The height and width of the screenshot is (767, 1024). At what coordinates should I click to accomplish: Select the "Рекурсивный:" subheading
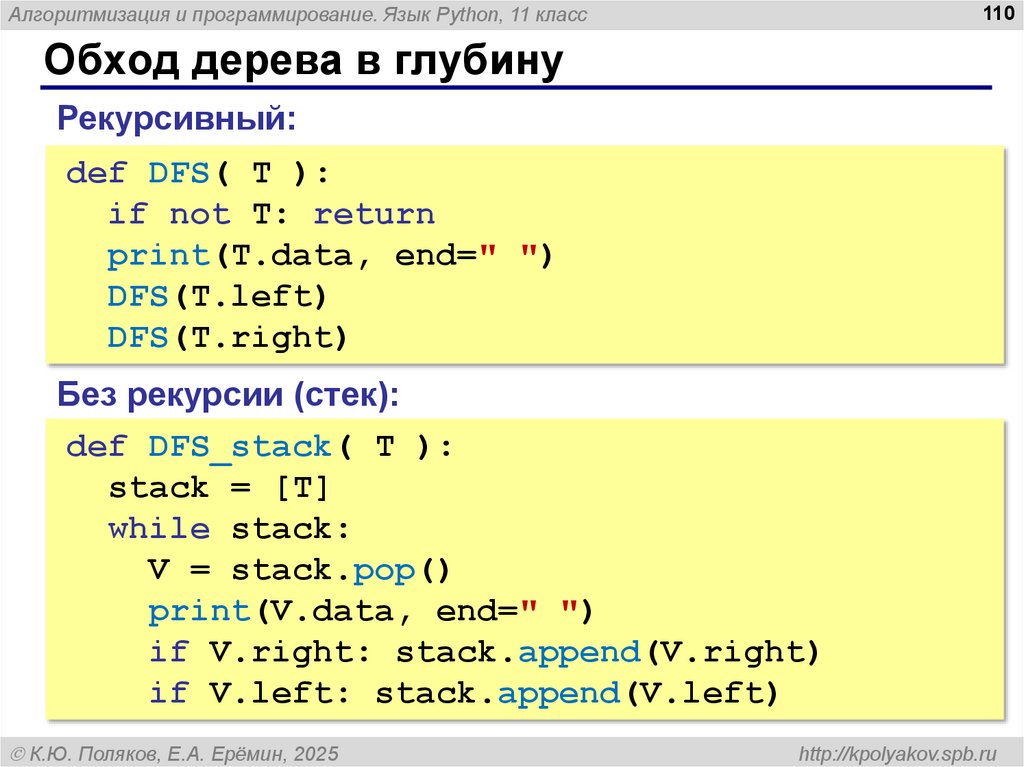pyautogui.click(x=177, y=118)
